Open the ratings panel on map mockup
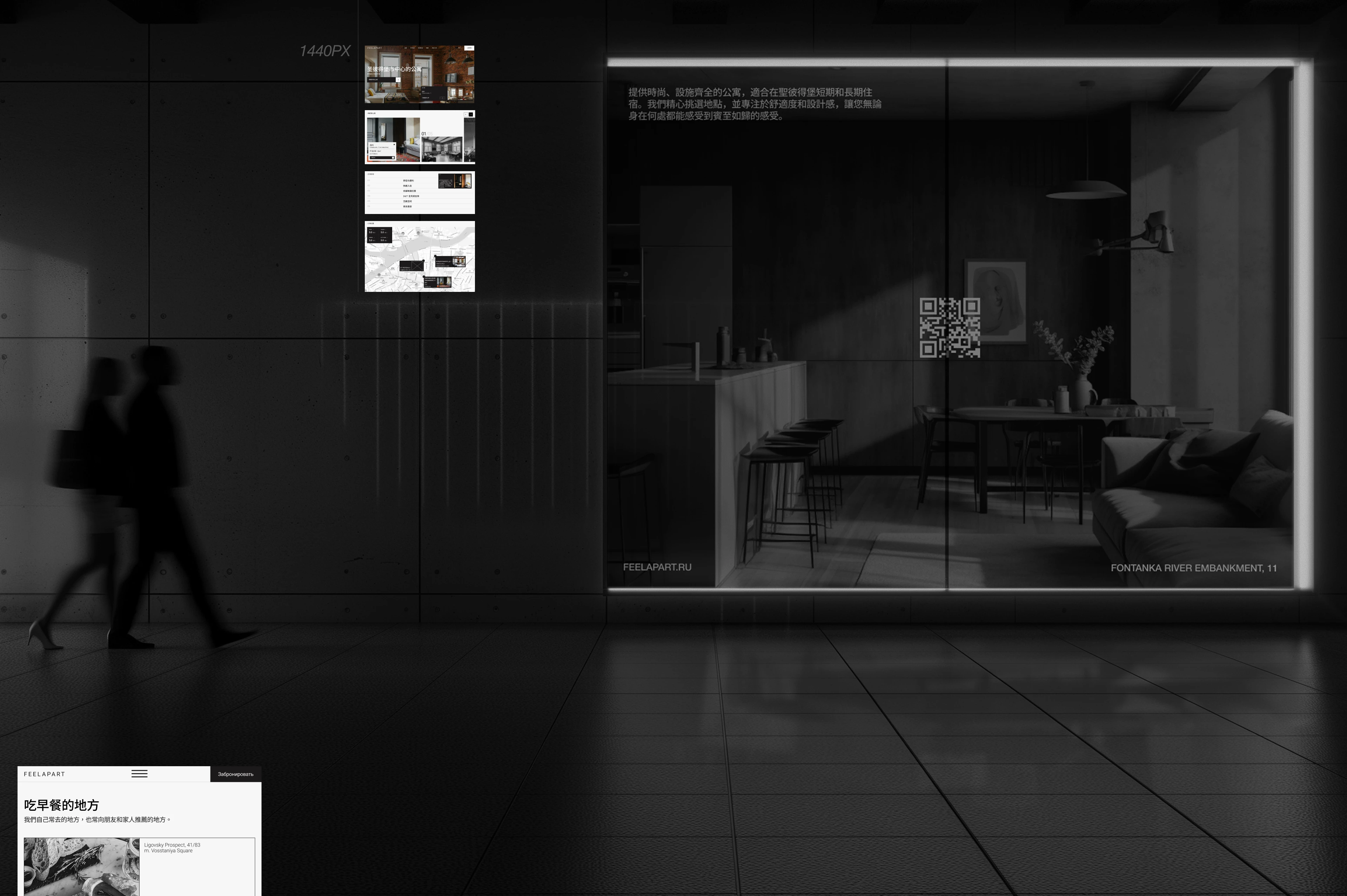Screen dimensions: 1347x896 [380, 235]
